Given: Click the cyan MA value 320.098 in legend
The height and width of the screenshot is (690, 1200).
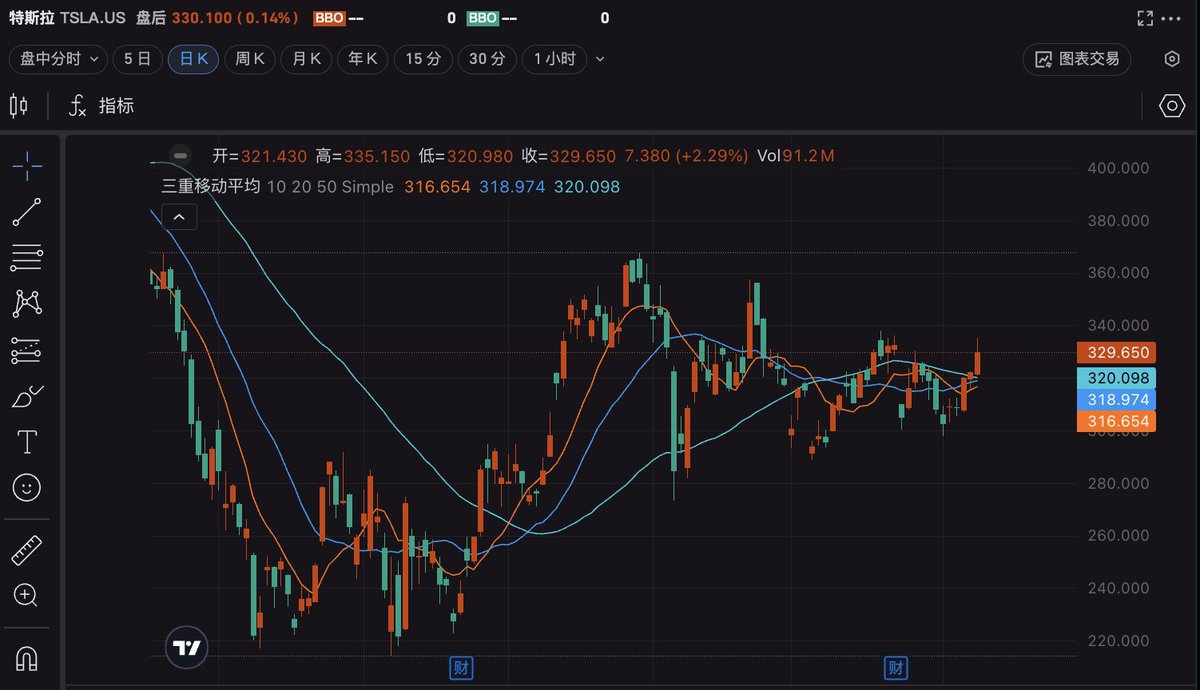Looking at the screenshot, I should 587,186.
